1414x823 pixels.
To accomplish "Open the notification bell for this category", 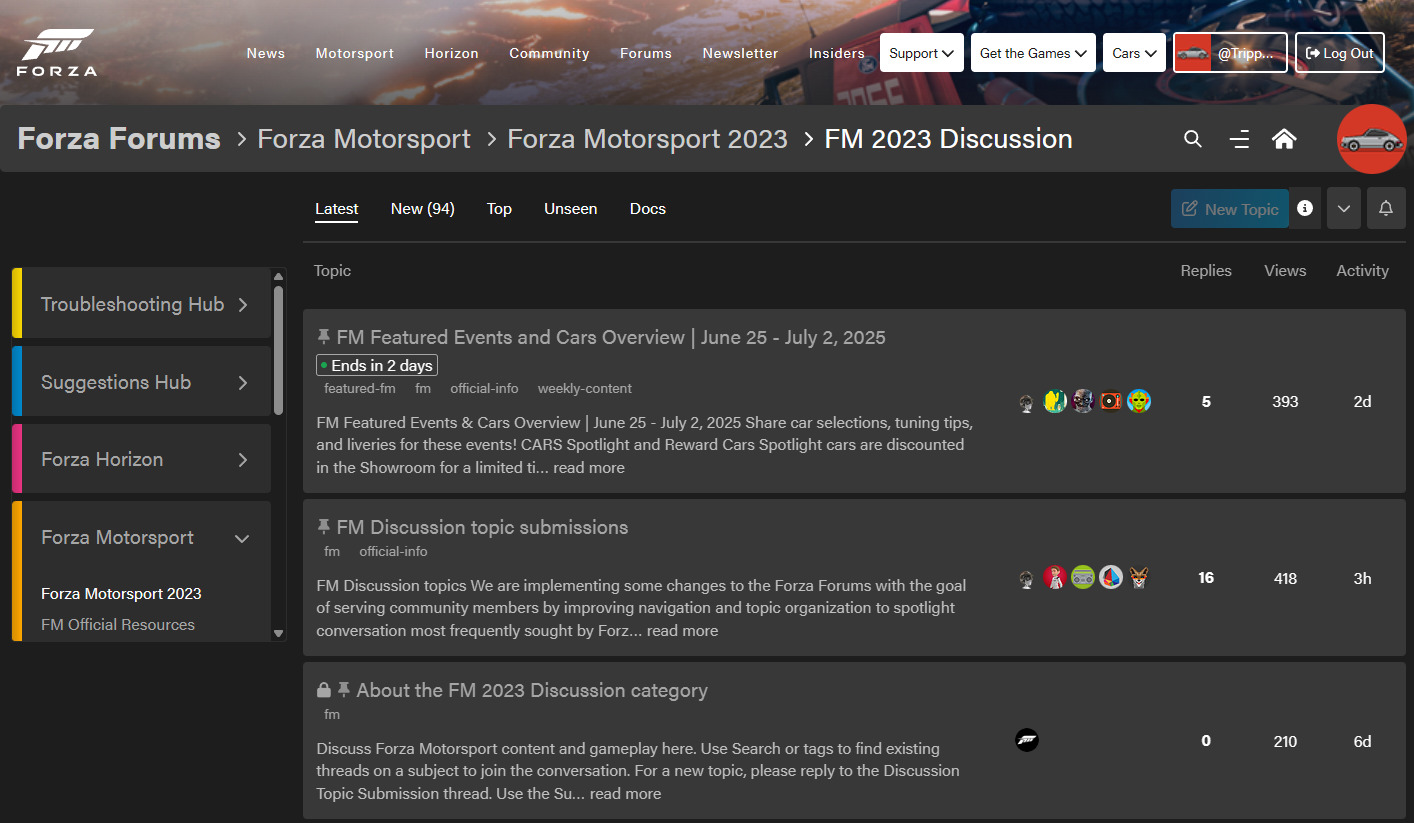I will [x=1386, y=208].
